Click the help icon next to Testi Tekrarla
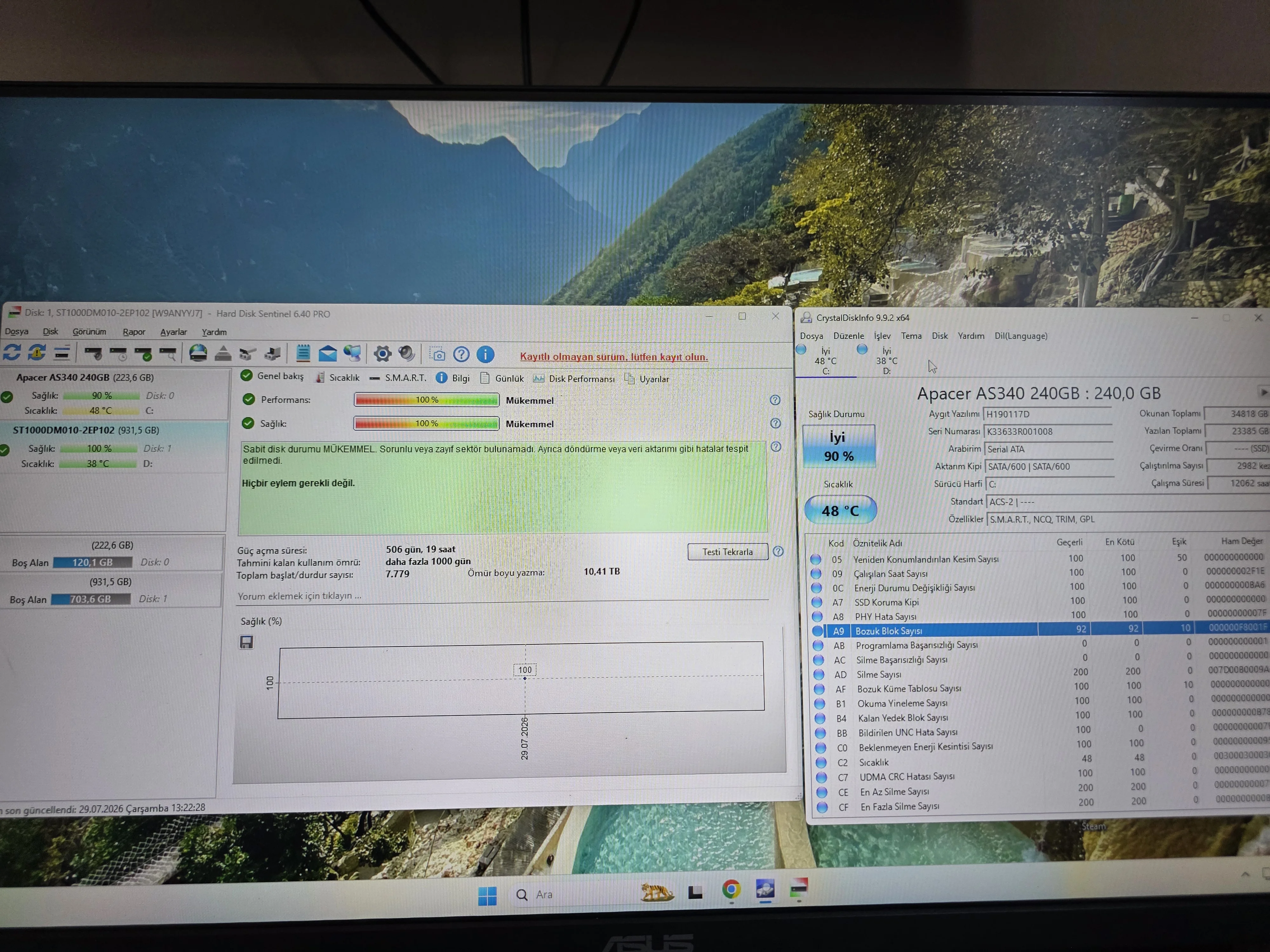Viewport: 1270px width, 952px height. [x=778, y=552]
